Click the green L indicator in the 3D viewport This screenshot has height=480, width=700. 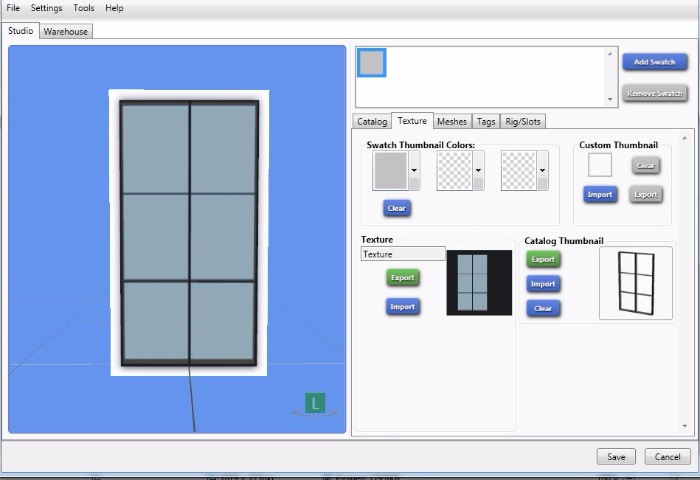[315, 404]
